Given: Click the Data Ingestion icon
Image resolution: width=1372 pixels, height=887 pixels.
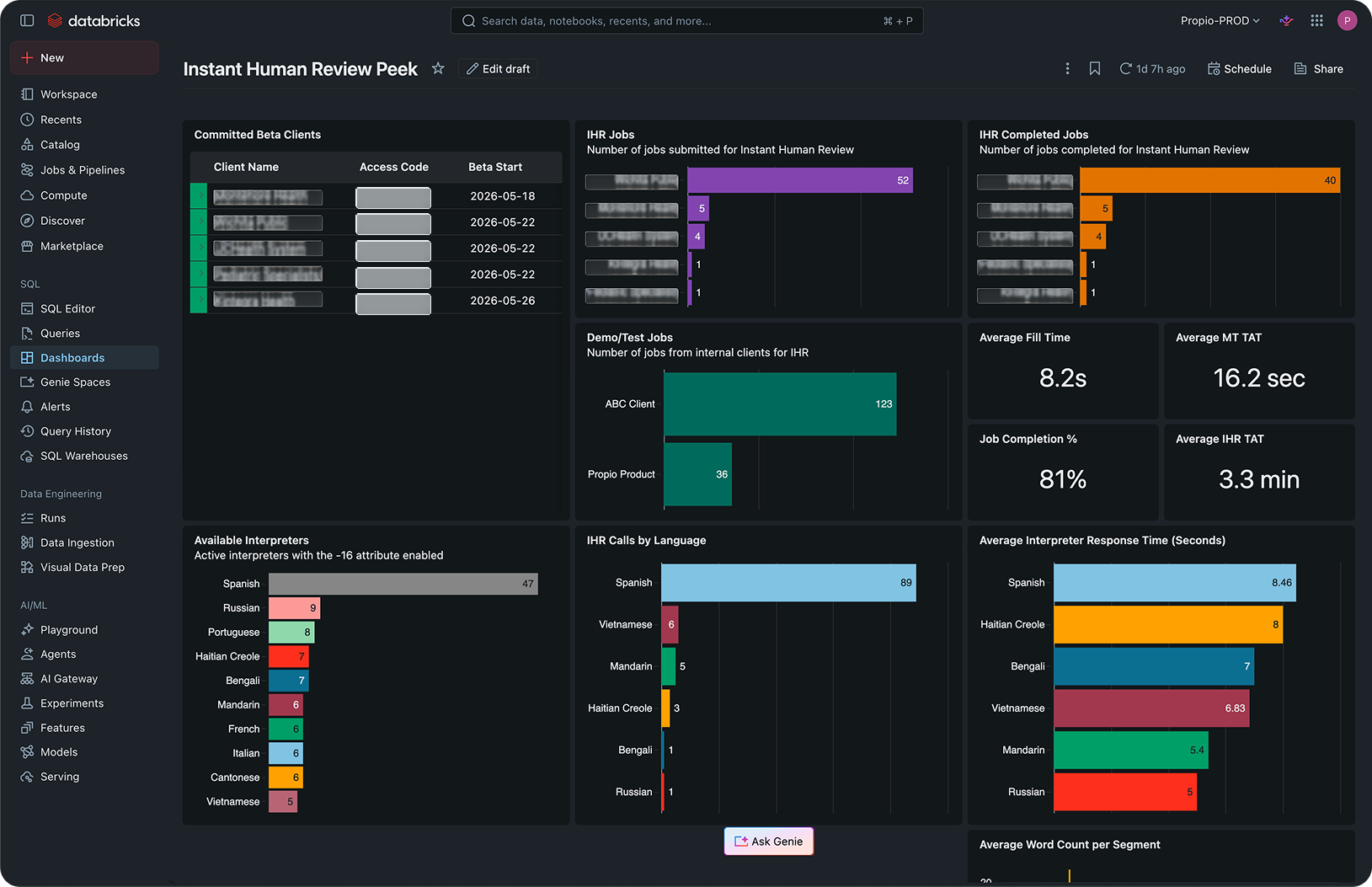Looking at the screenshot, I should pyautogui.click(x=27, y=542).
